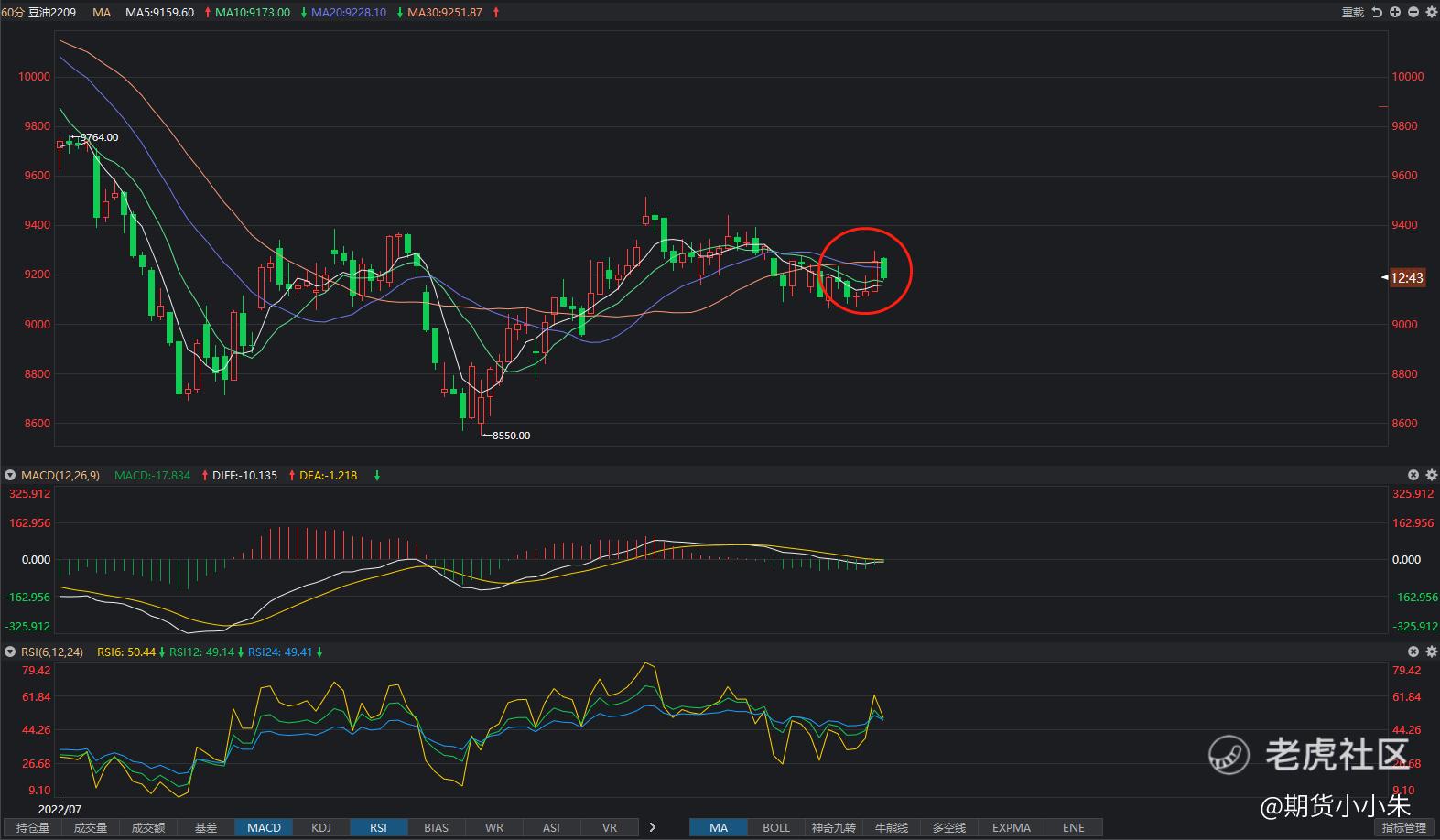Click the MA30:9251.87 value
1440x840 pixels.
(x=445, y=13)
